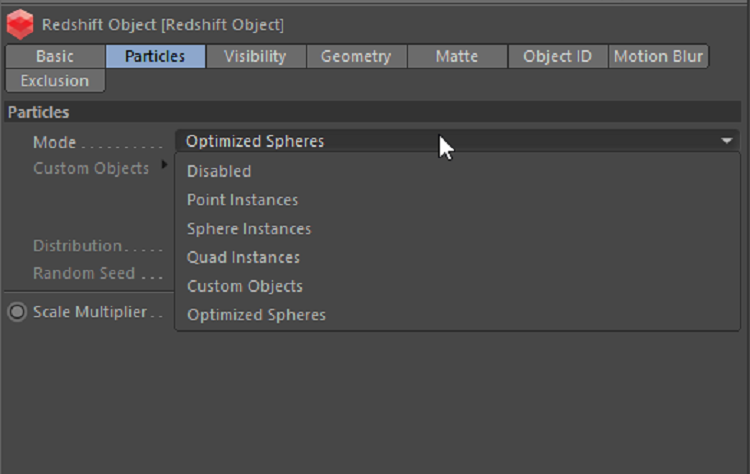This screenshot has width=750, height=474.
Task: Switch to the Object ID tab
Action: pos(557,56)
